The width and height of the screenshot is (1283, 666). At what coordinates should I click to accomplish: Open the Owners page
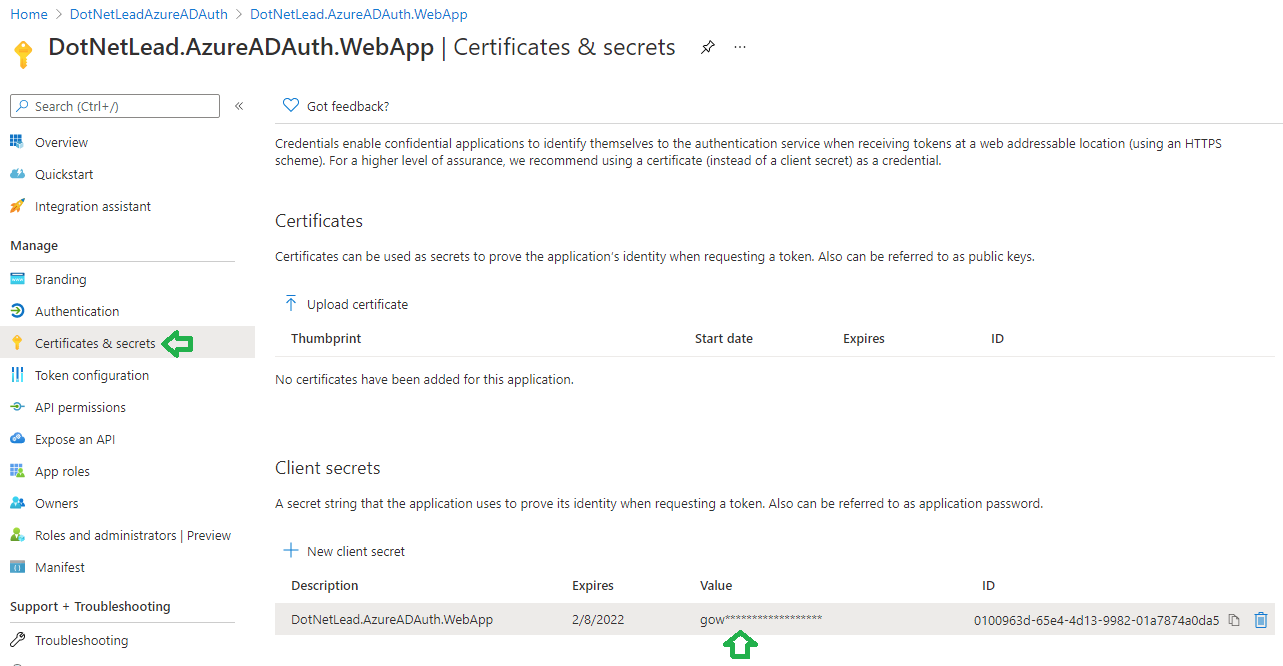(56, 503)
